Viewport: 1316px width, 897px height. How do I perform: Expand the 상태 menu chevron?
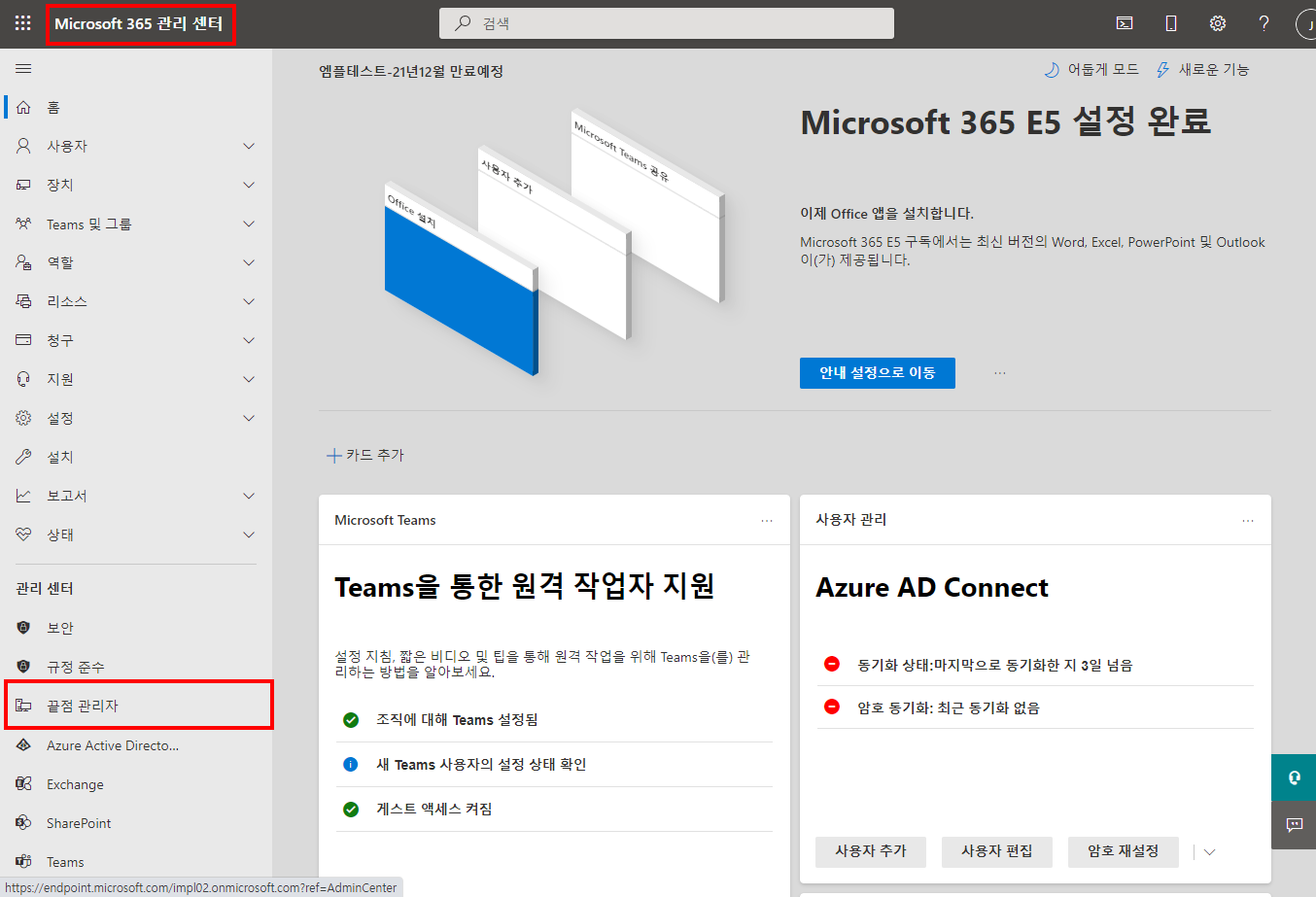pyautogui.click(x=249, y=535)
